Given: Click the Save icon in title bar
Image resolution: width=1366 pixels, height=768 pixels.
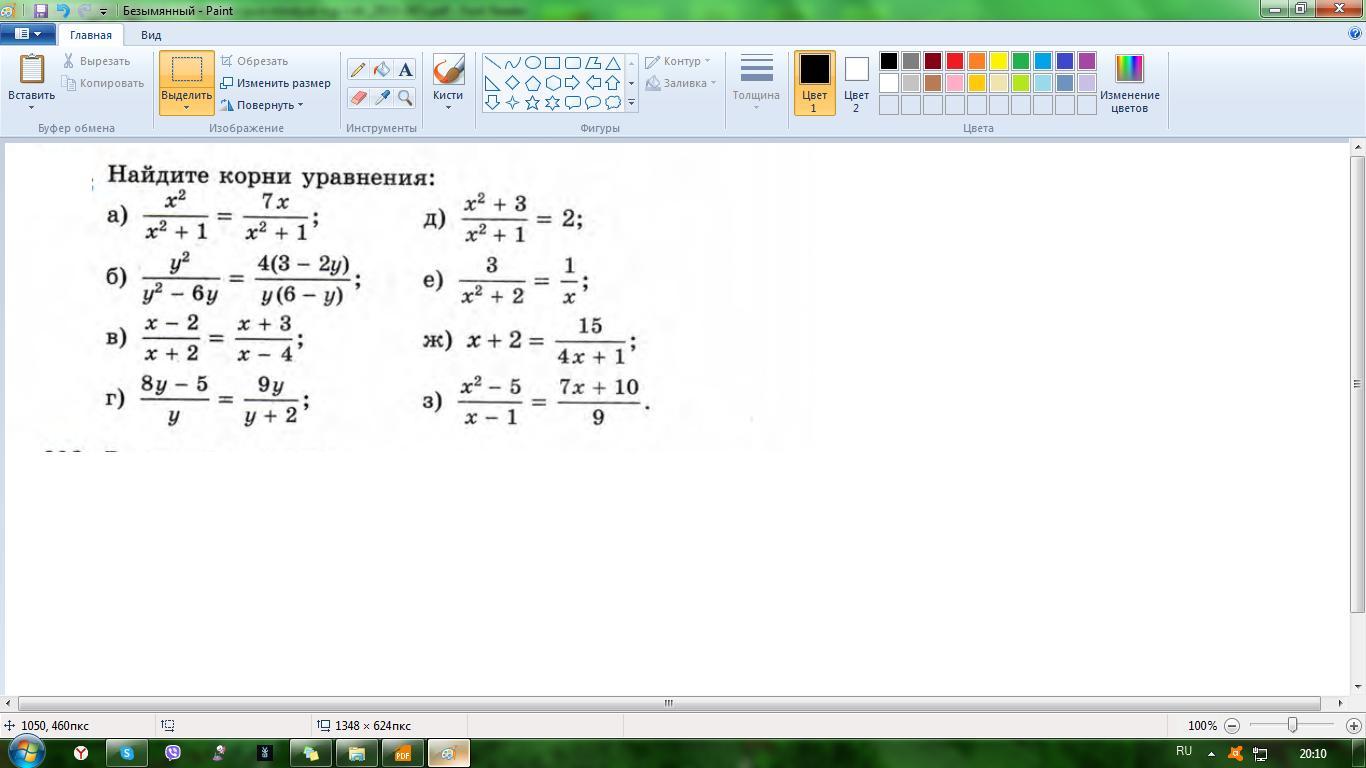Looking at the screenshot, I should pyautogui.click(x=41, y=11).
